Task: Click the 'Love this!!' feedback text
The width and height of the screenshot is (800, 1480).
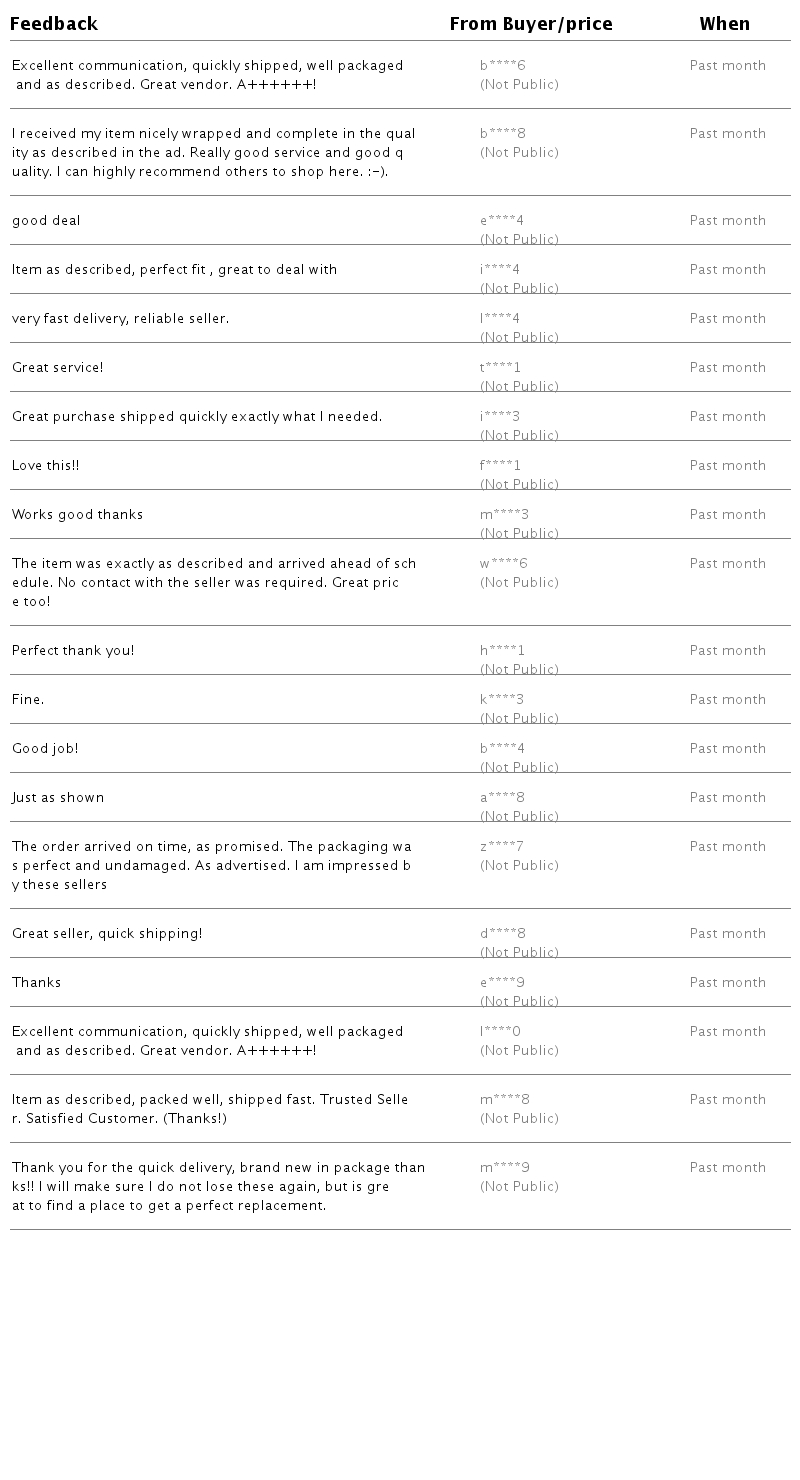Action: click(45, 466)
